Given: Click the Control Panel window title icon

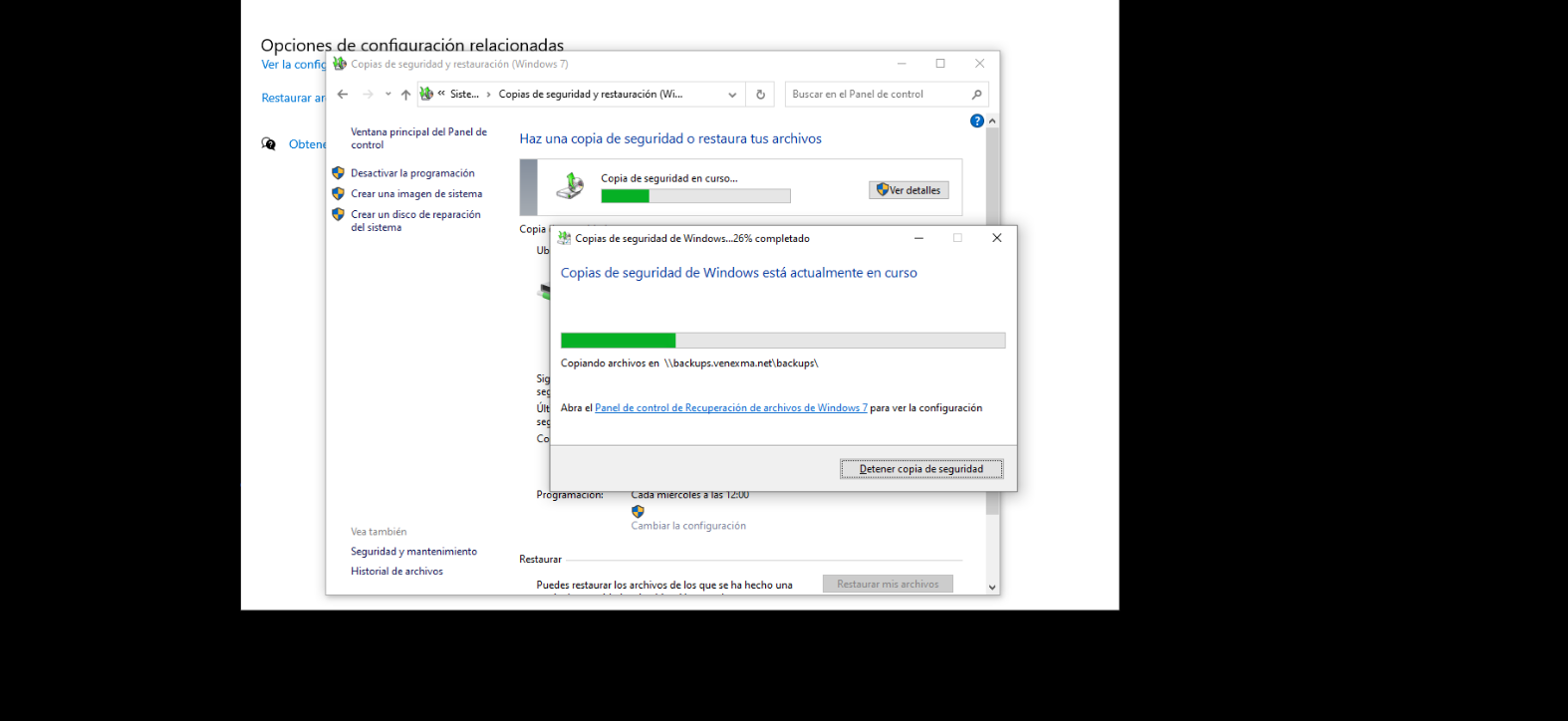Looking at the screenshot, I should (340, 64).
